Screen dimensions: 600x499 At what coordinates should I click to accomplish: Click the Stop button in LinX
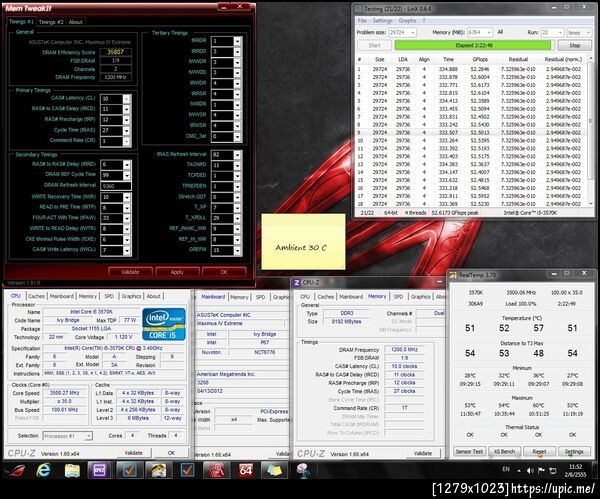[575, 46]
